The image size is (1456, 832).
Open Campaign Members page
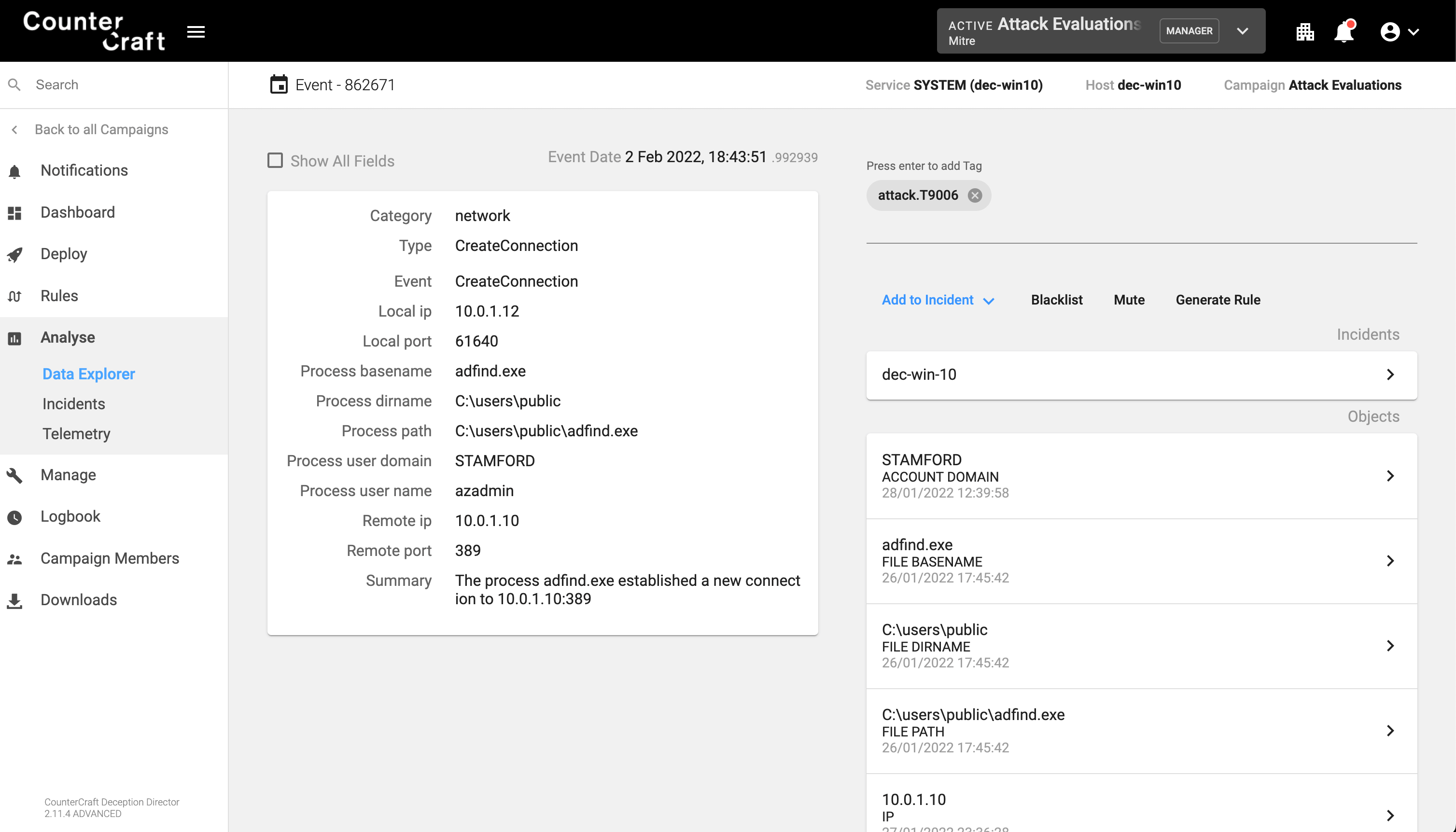pyautogui.click(x=110, y=558)
